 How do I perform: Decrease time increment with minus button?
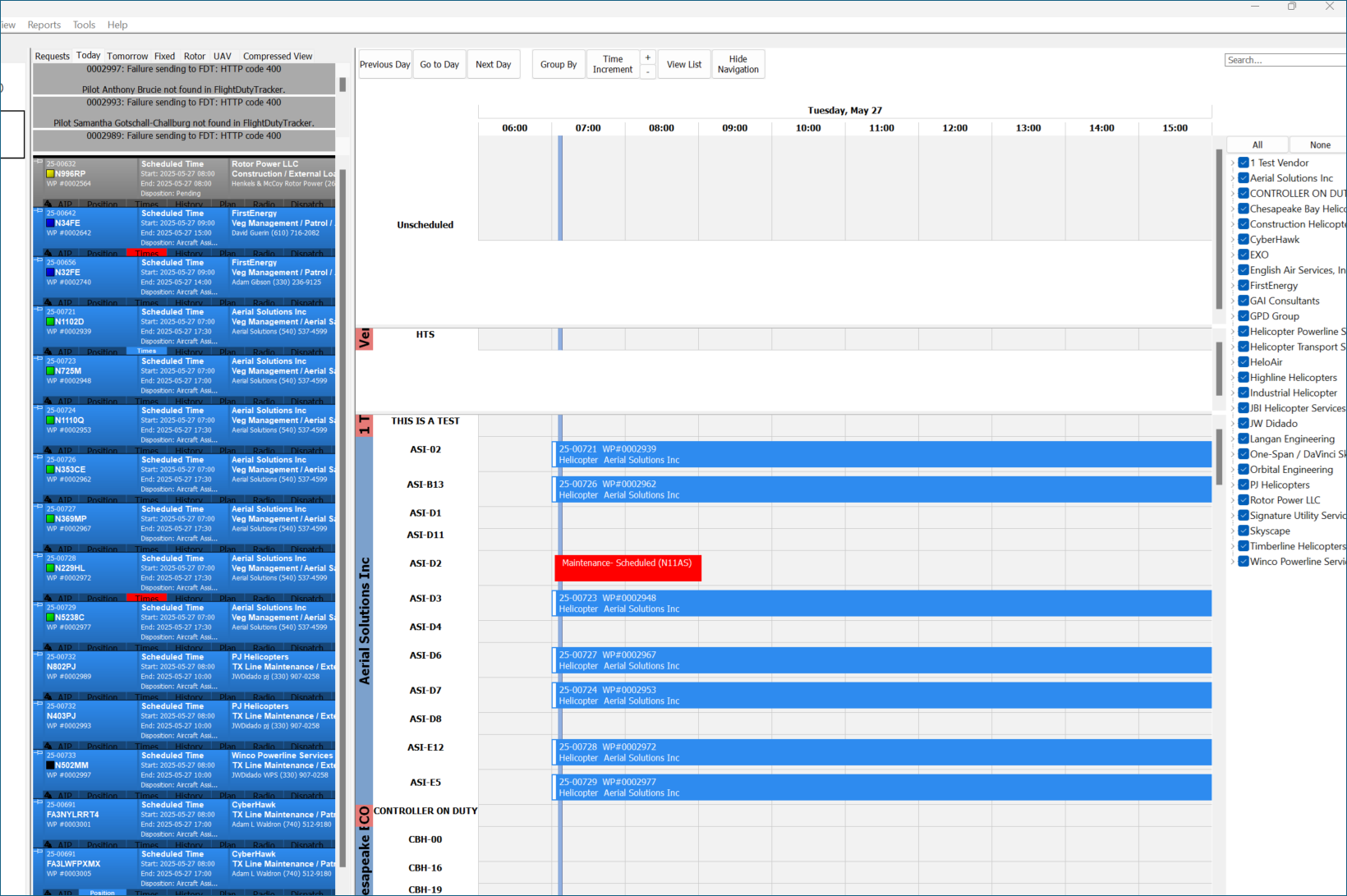[x=647, y=71]
